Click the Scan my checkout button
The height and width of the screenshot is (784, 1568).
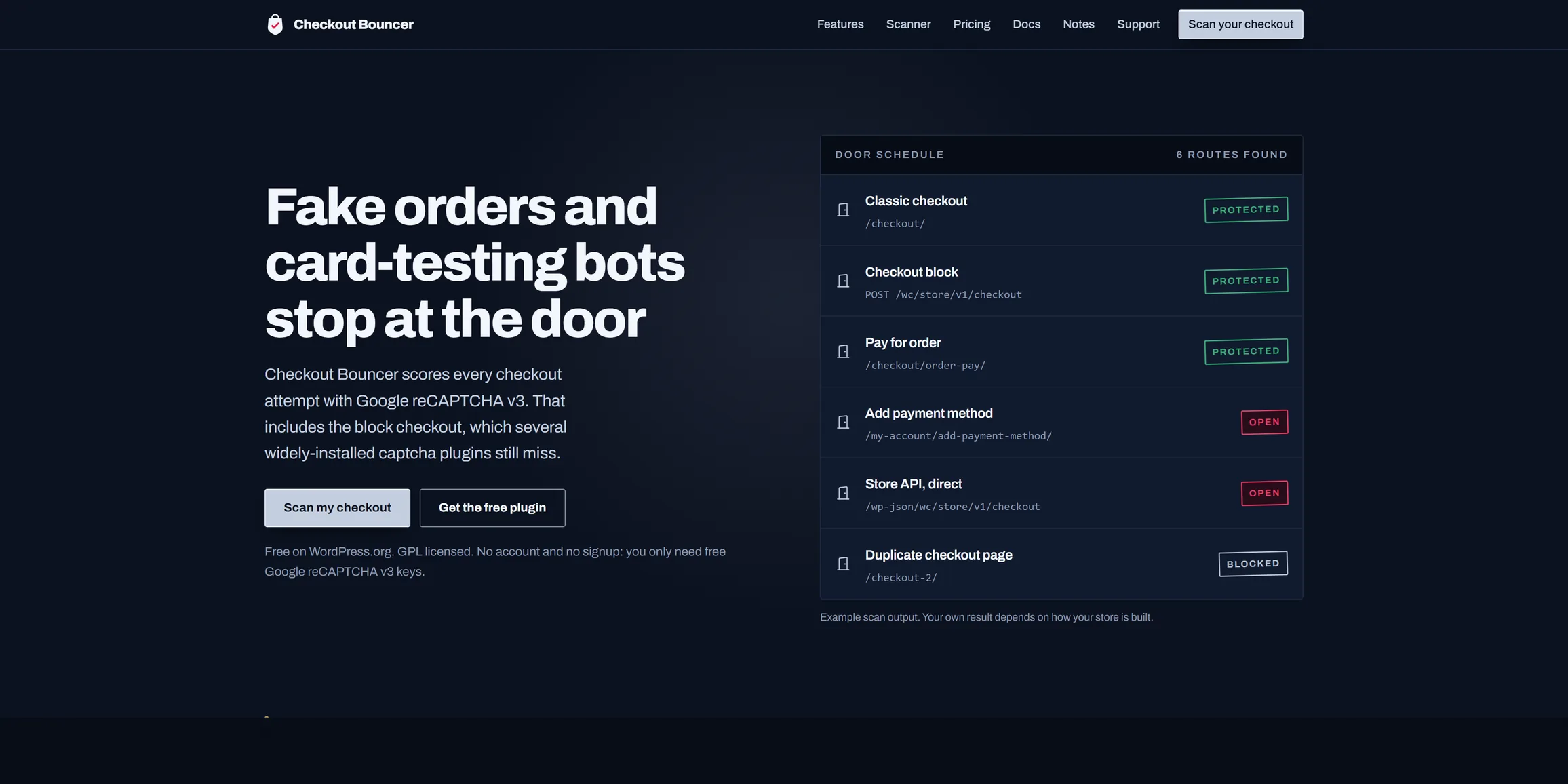click(x=337, y=508)
